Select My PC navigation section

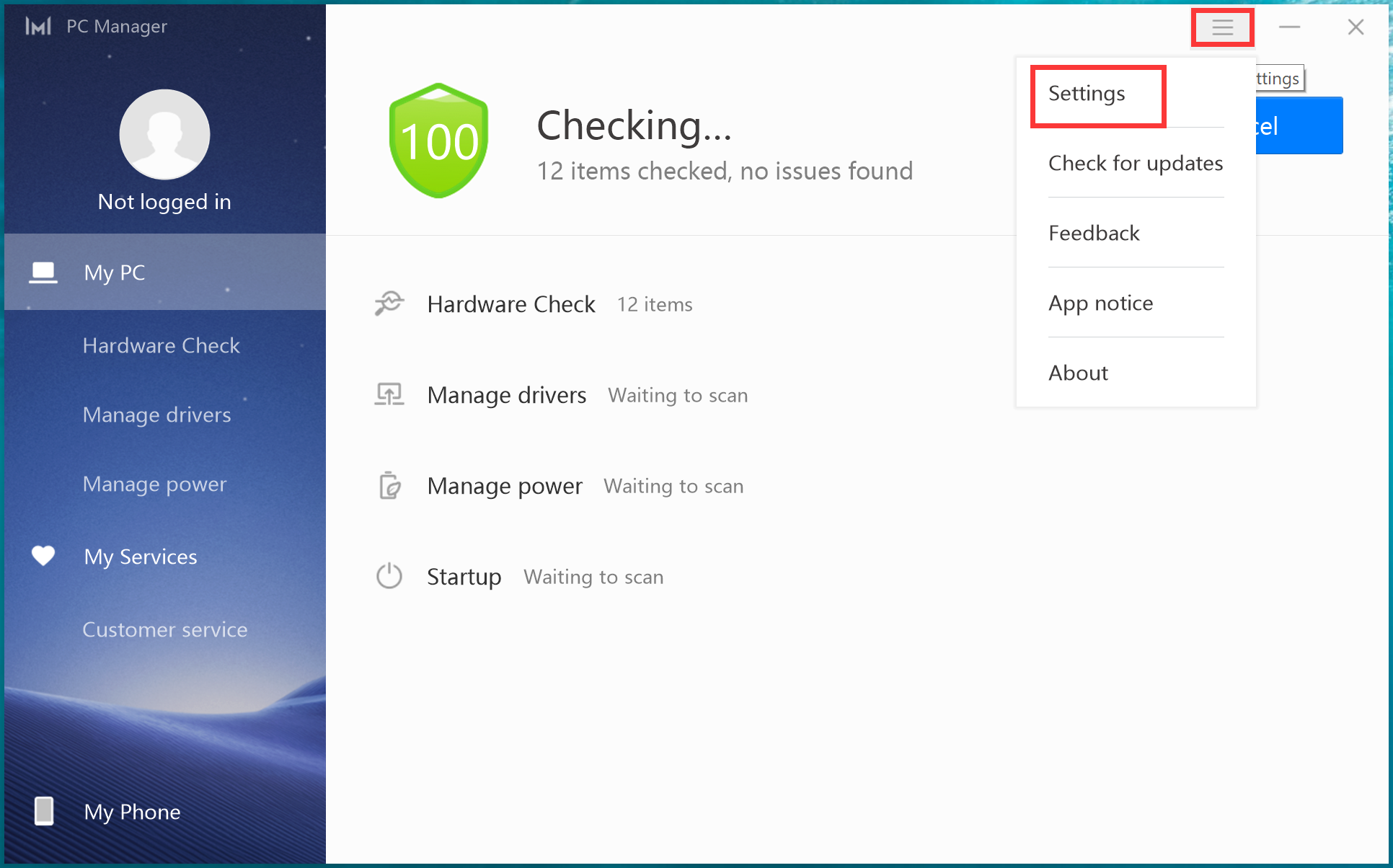point(164,271)
